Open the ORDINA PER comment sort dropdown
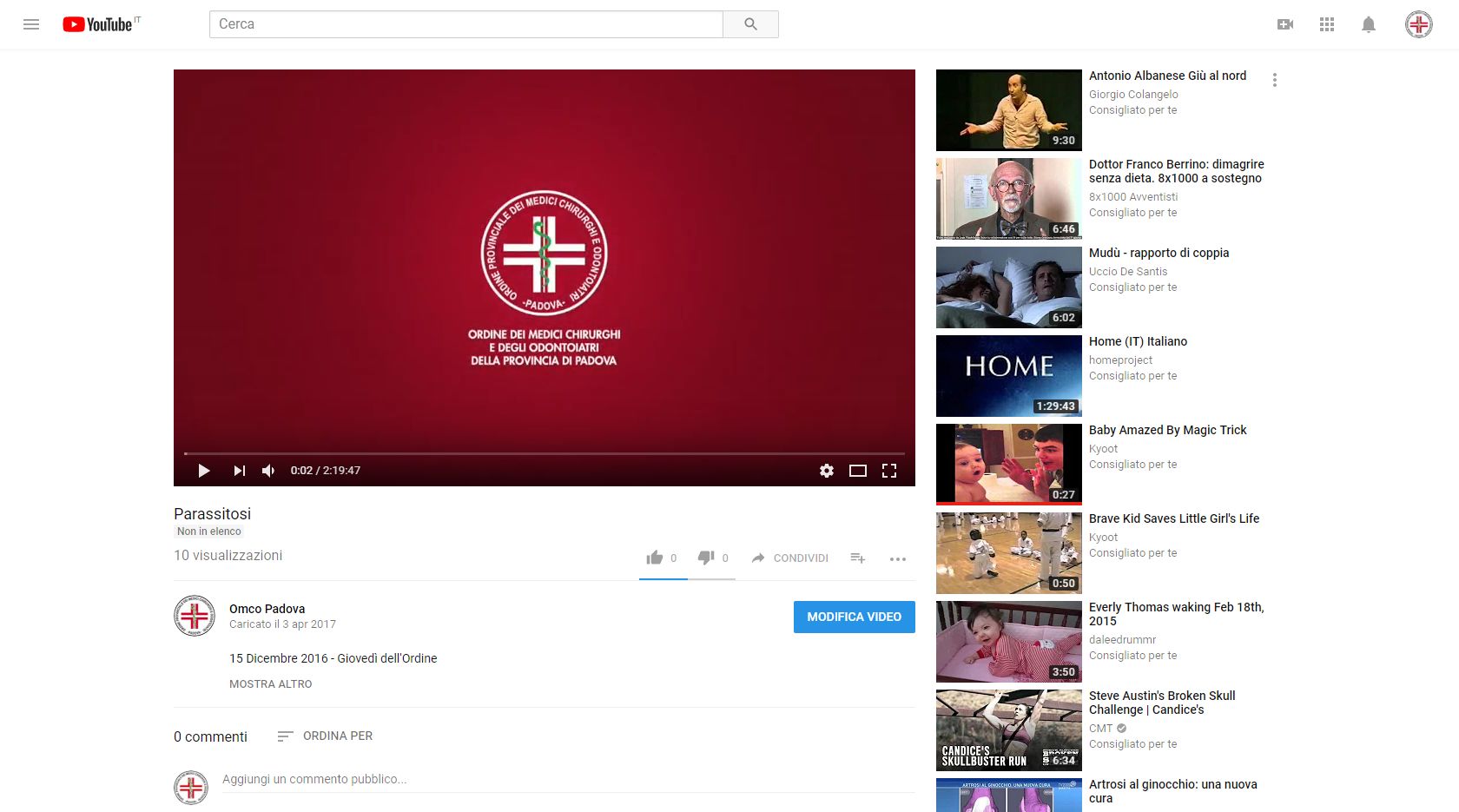Screen dimensions: 1459x812 (325, 736)
